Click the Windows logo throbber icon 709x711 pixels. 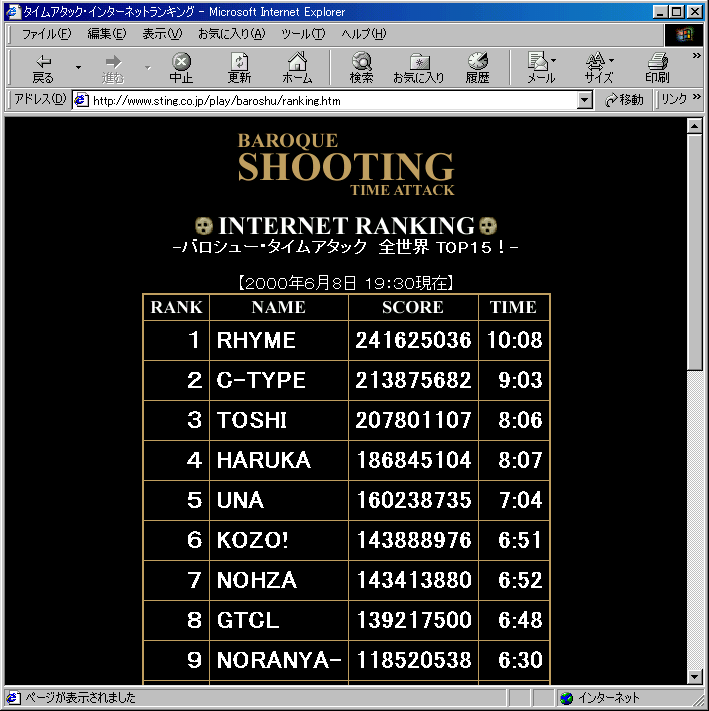tap(684, 34)
